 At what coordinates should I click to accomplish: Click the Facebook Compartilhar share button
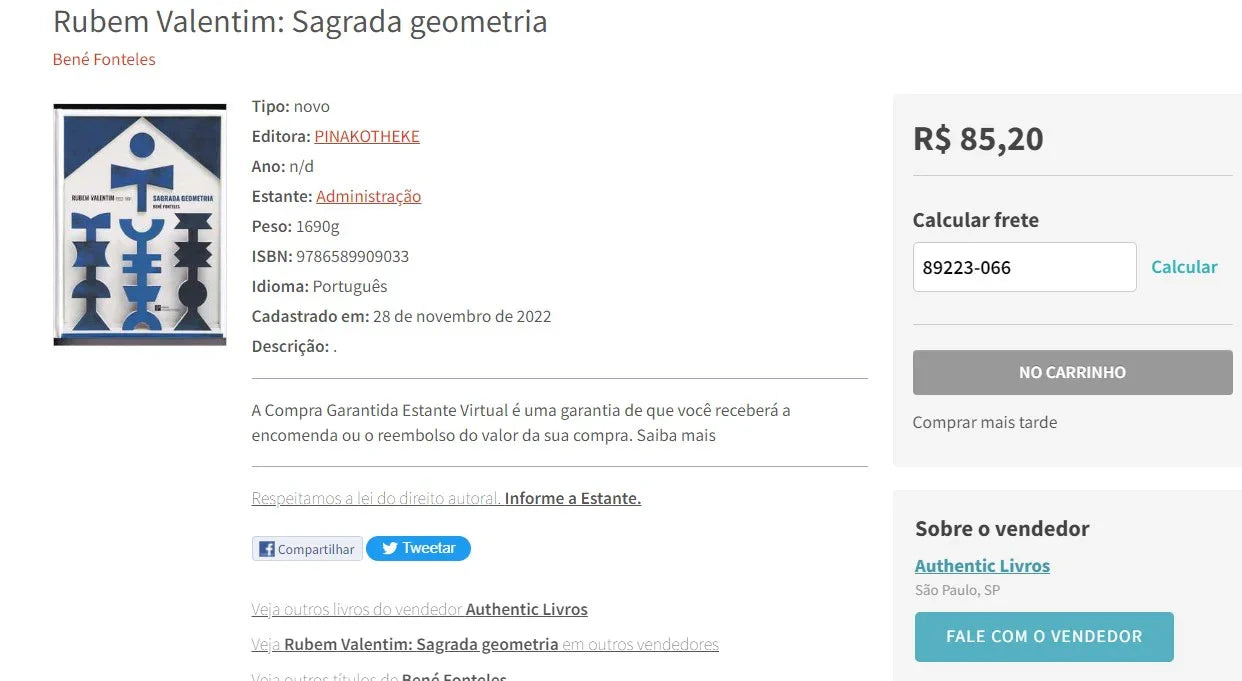307,549
